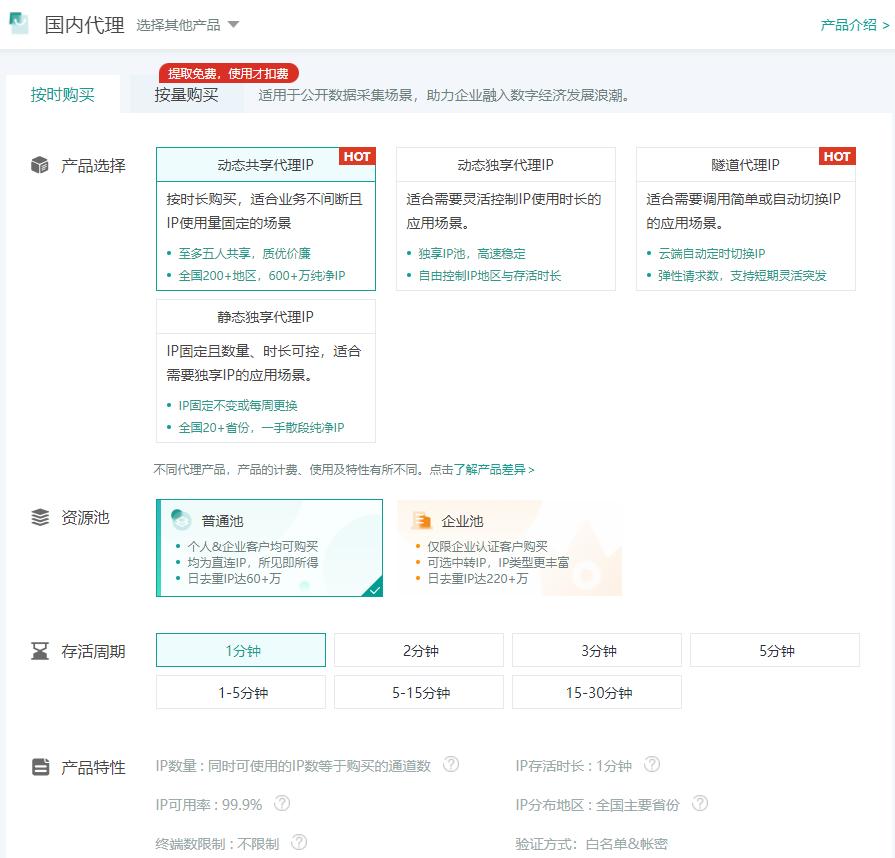Select 15-30分钟 survival period

tap(597, 692)
